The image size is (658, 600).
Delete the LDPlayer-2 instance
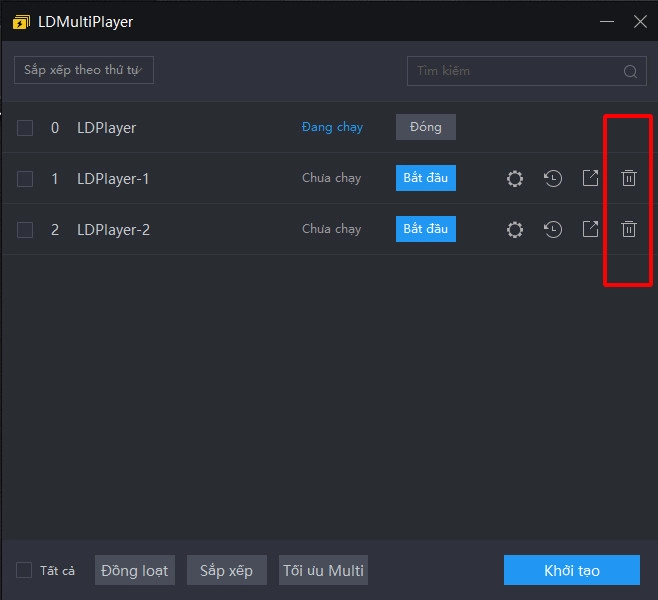629,230
